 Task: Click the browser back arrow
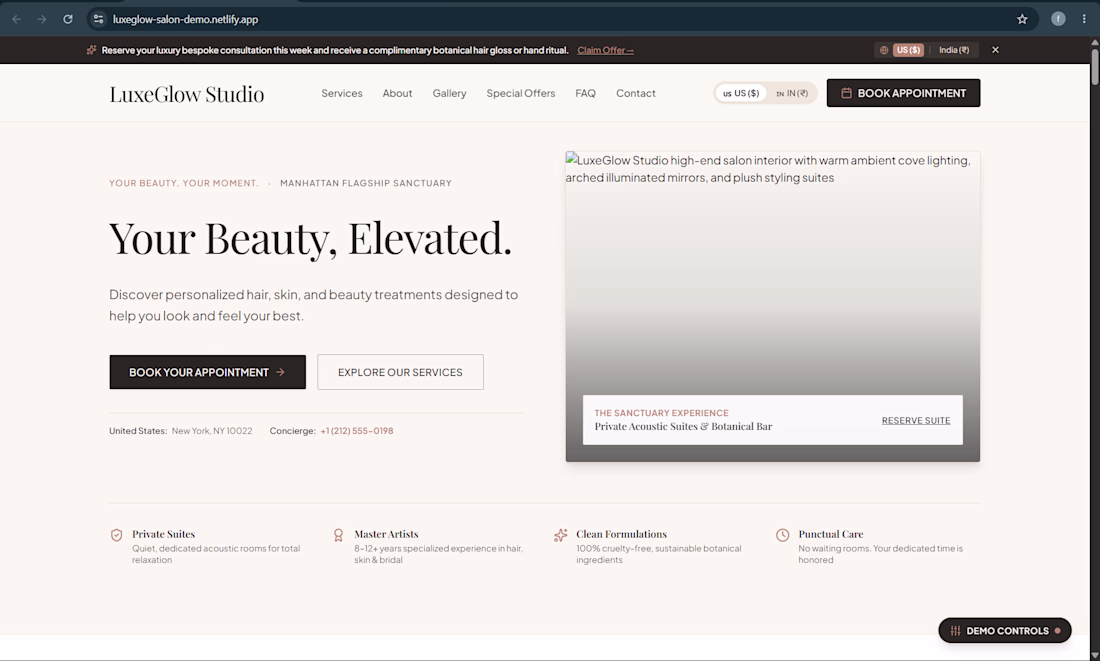(x=17, y=19)
